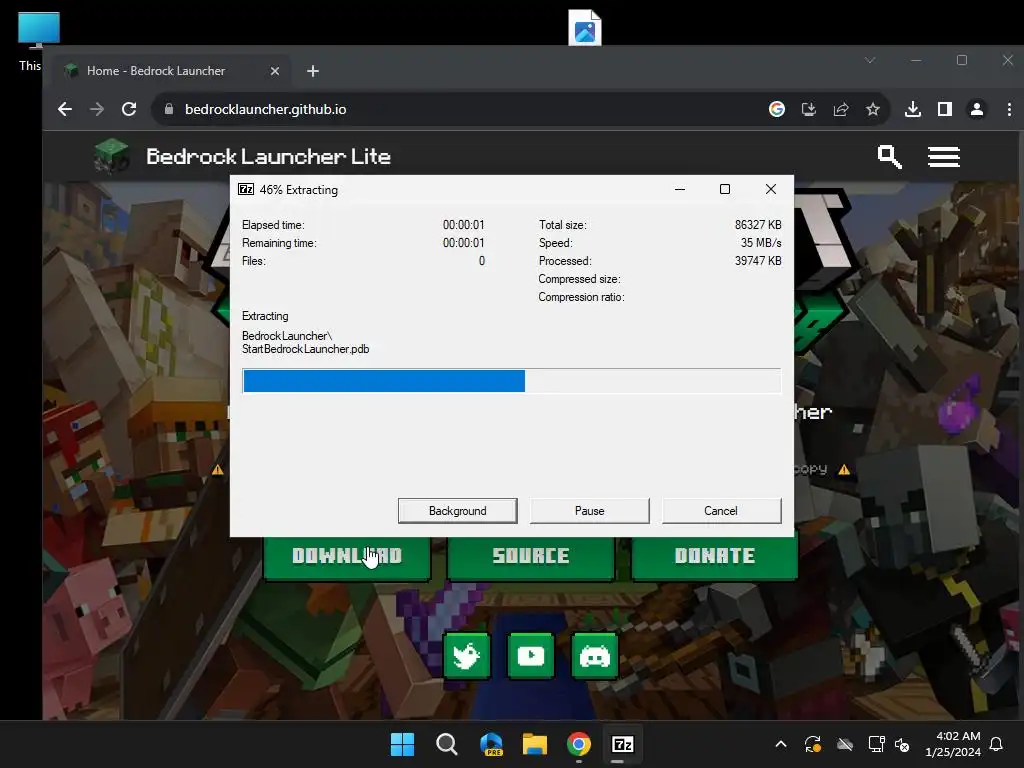Show hidden tray icons chevron
1024x768 pixels.
pos(780,744)
